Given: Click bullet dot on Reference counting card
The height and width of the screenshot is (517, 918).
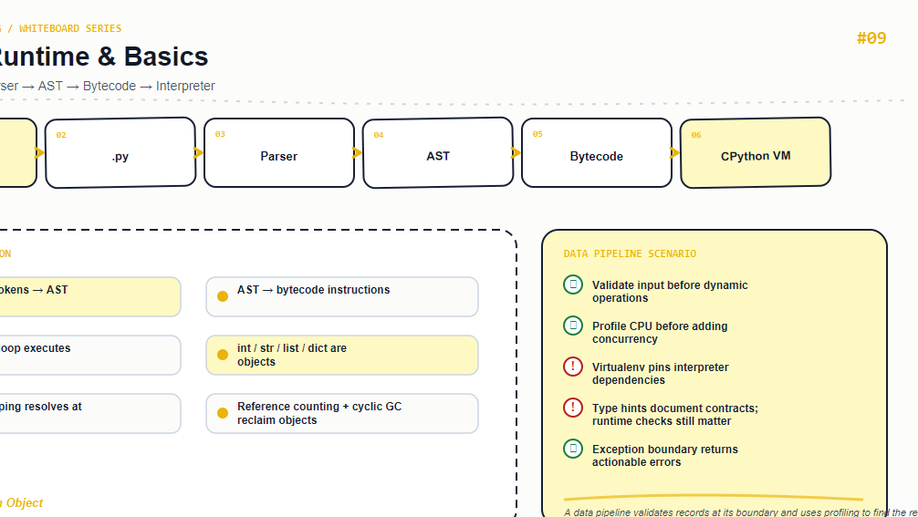Looking at the screenshot, I should click(222, 413).
